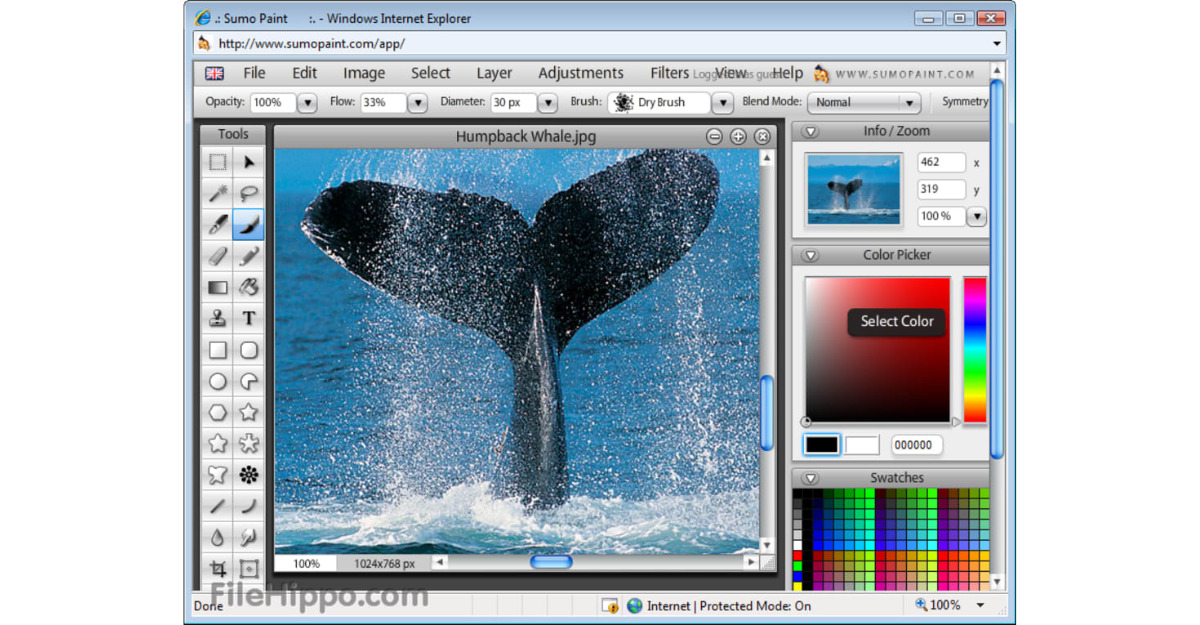Collapse the Info / Zoom panel

(811, 131)
